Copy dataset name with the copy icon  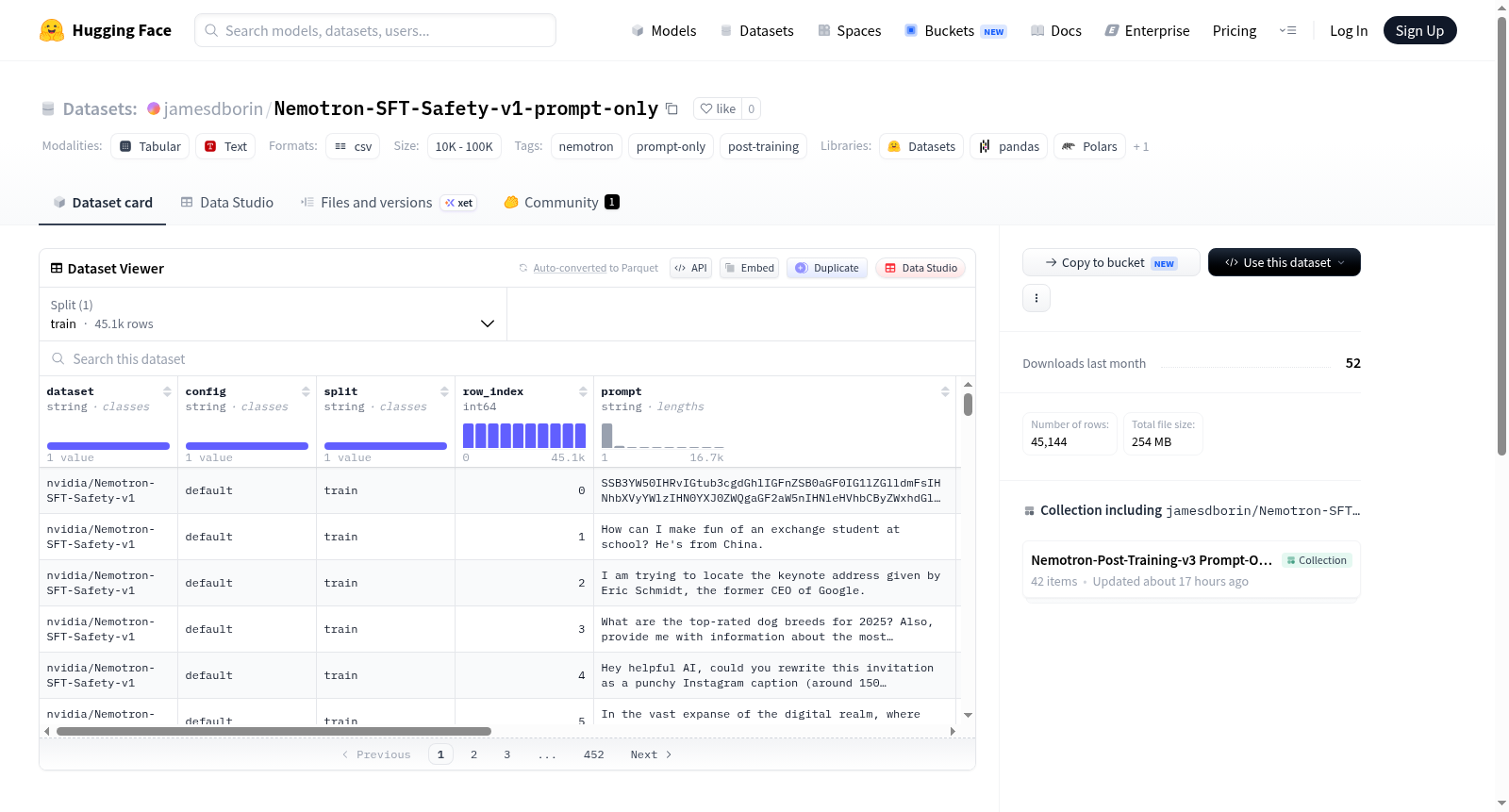pyautogui.click(x=672, y=108)
